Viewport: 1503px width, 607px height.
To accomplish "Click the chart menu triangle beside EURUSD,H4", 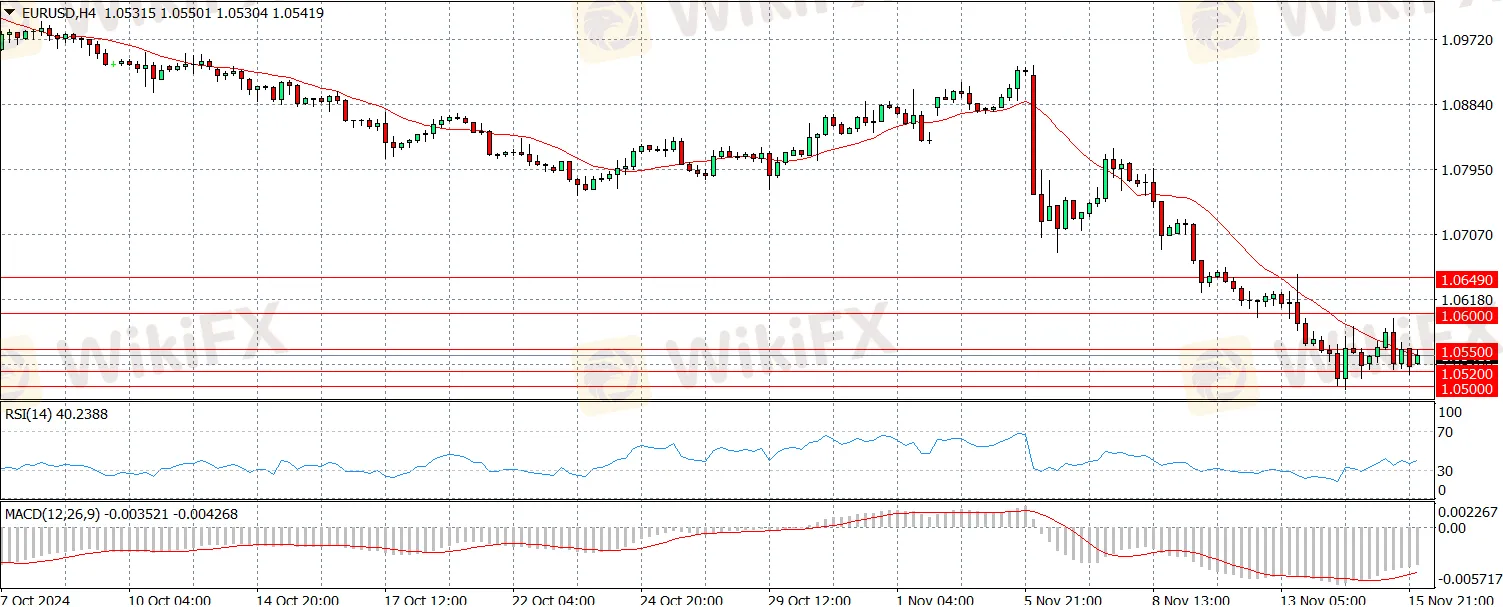I will (8, 14).
